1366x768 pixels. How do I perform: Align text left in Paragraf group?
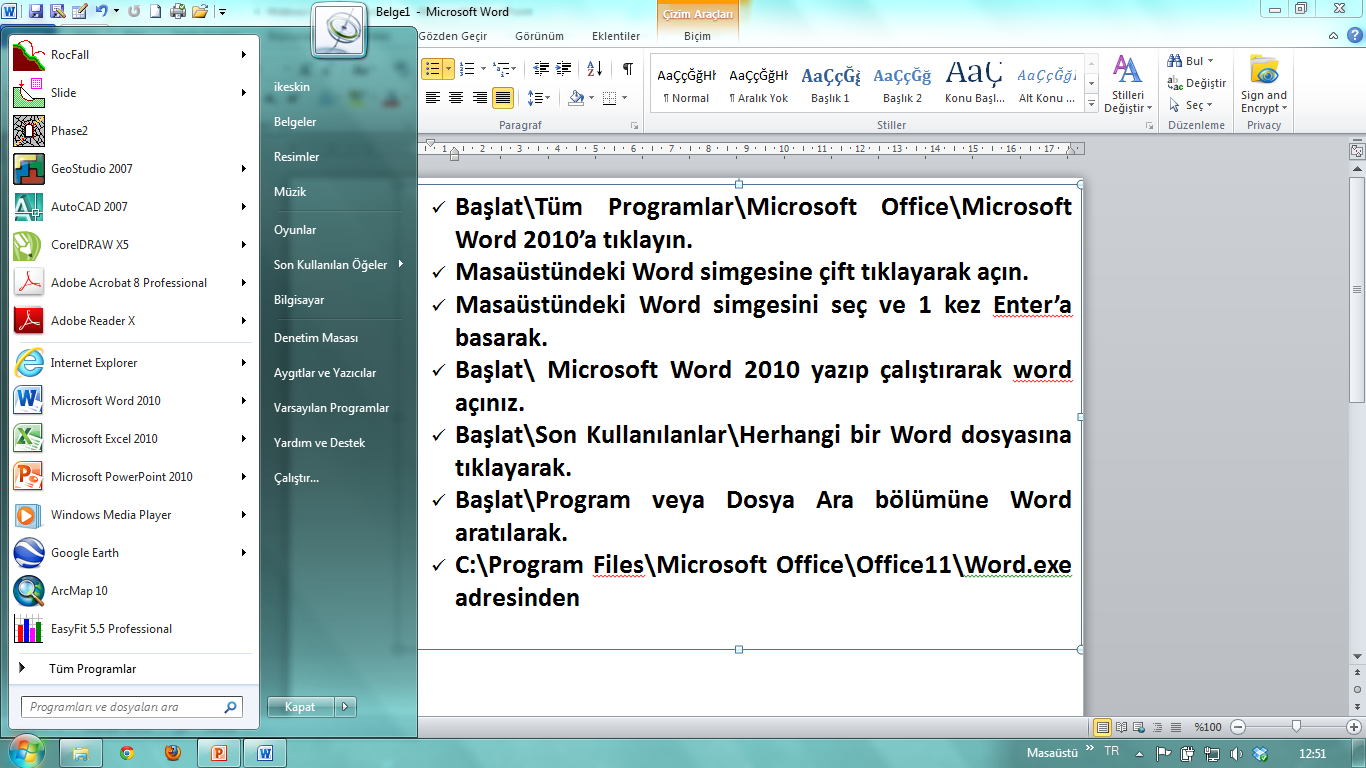pos(432,98)
